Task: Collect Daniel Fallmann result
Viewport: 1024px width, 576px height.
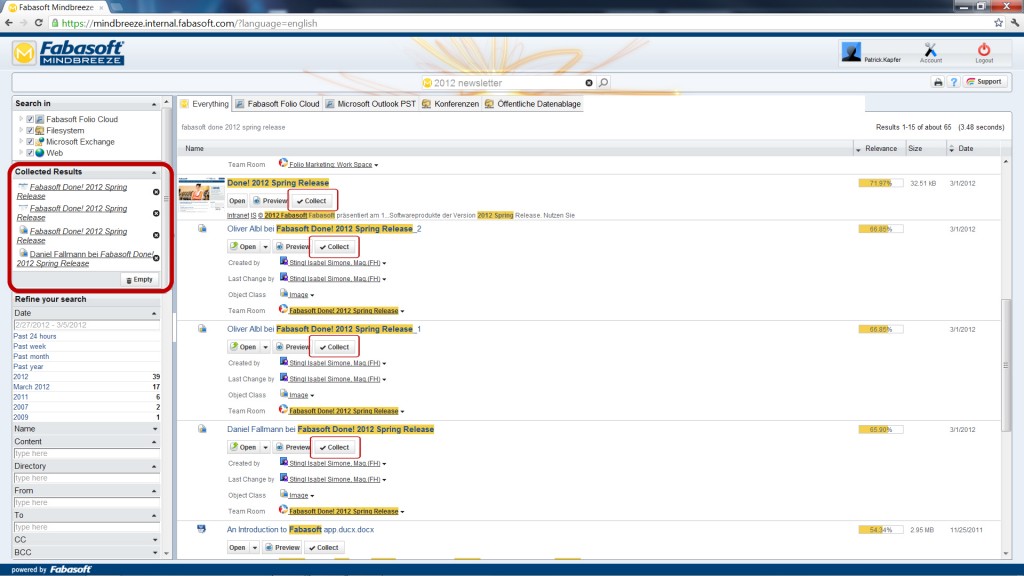Action: click(x=334, y=447)
